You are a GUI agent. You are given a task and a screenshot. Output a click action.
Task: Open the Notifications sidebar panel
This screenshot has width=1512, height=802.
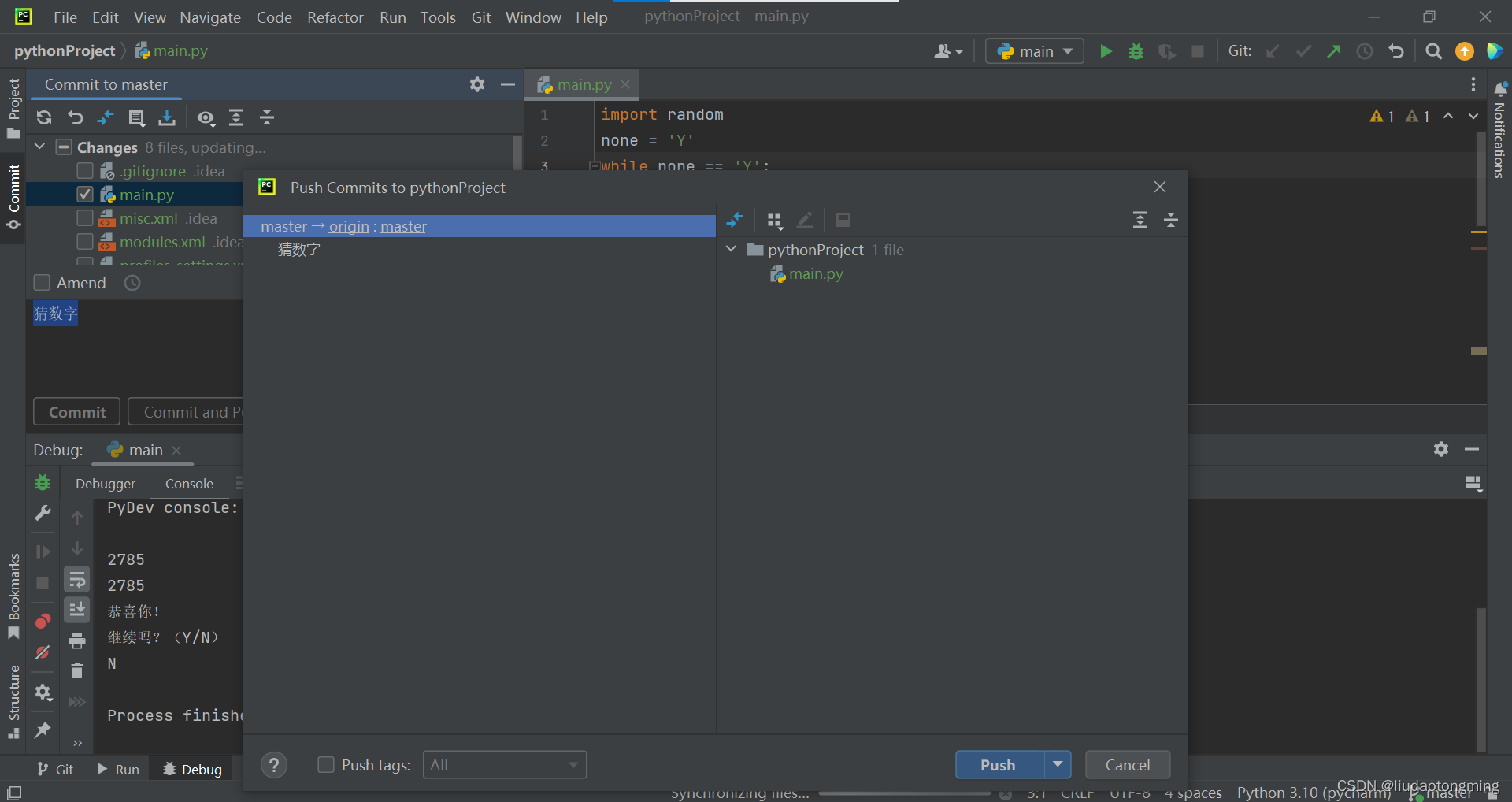coord(1499,130)
